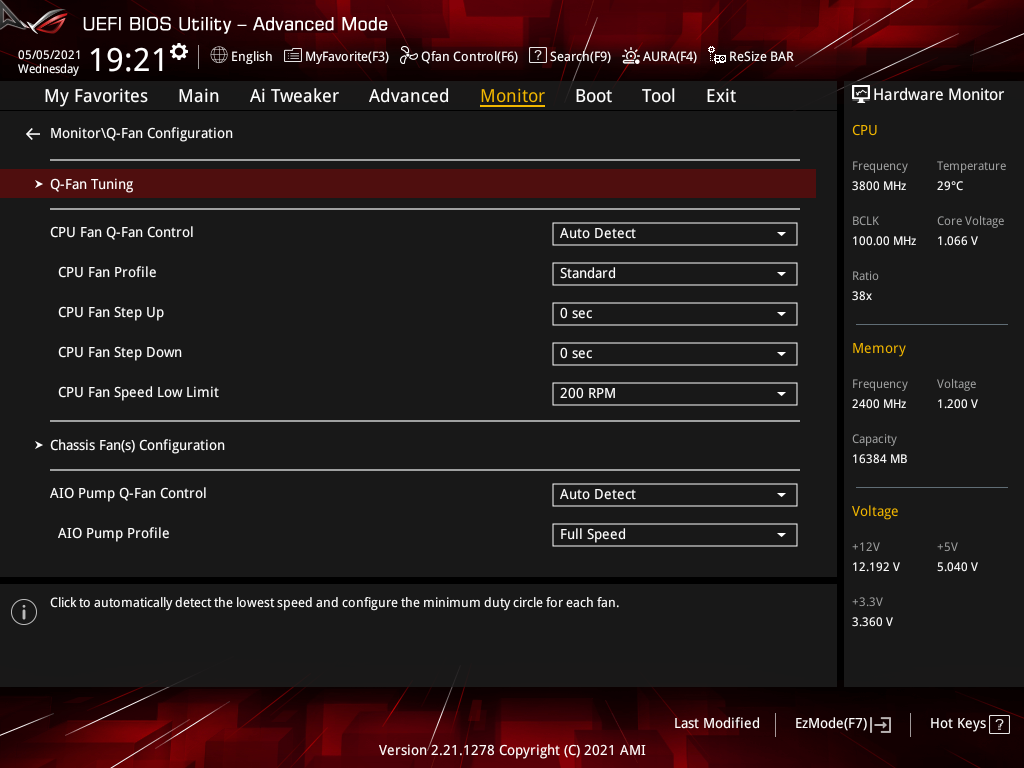The width and height of the screenshot is (1024, 768).
Task: Open Search(F9)
Action: pyautogui.click(x=569, y=56)
